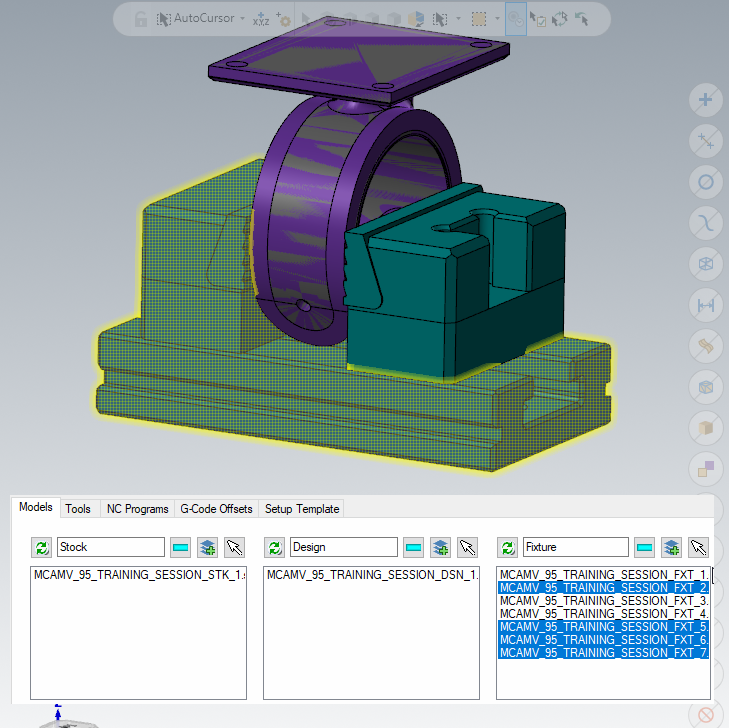Screen dimensions: 729x728
Task: Switch to the Tools tab
Action: coord(78,509)
